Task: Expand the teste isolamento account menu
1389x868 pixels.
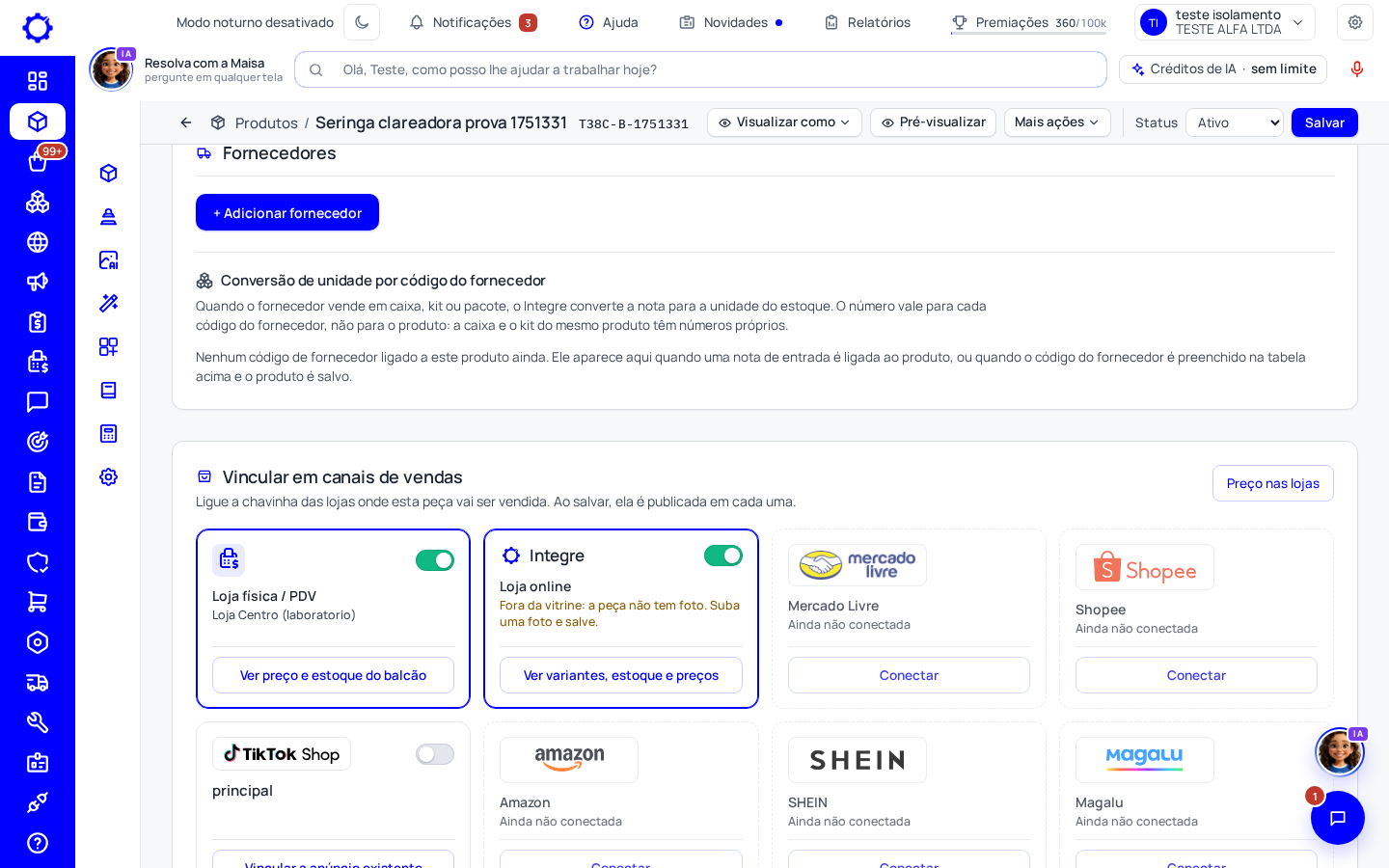Action: click(1225, 22)
